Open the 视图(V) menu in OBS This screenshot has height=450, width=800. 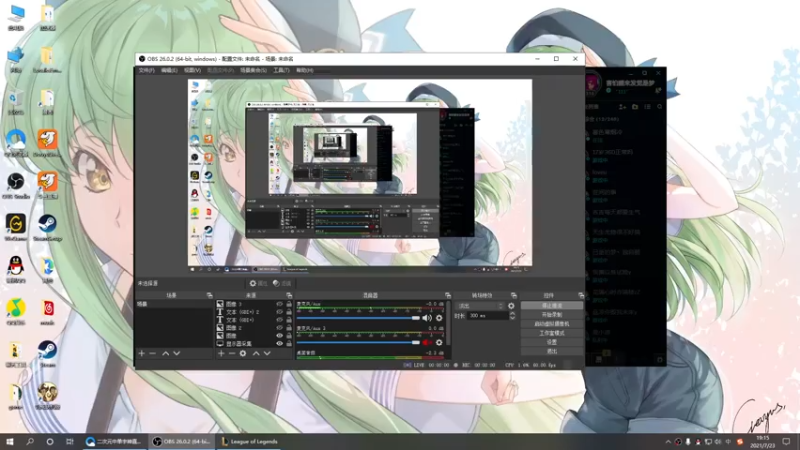pyautogui.click(x=192, y=70)
